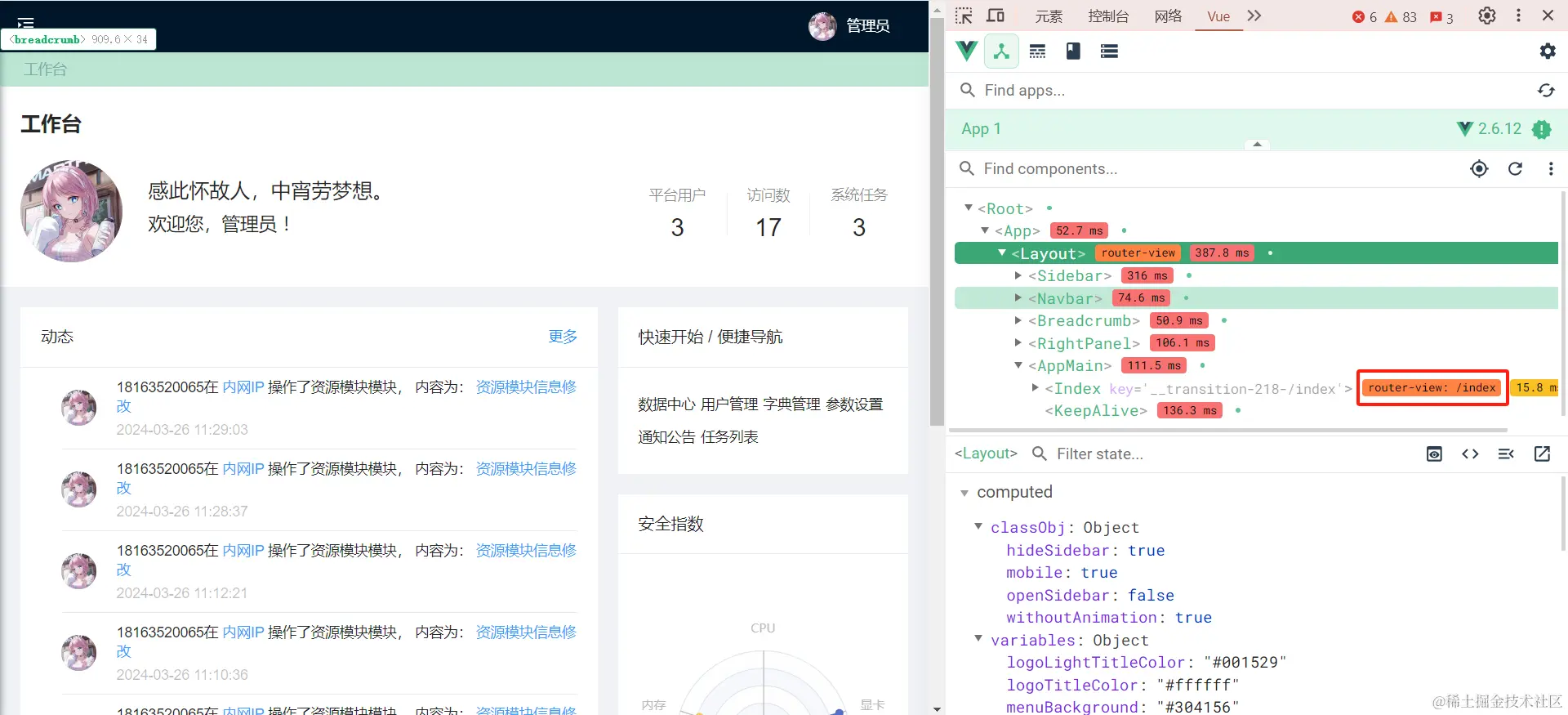Click the refresh apps icon beside Find apps

click(x=1546, y=91)
